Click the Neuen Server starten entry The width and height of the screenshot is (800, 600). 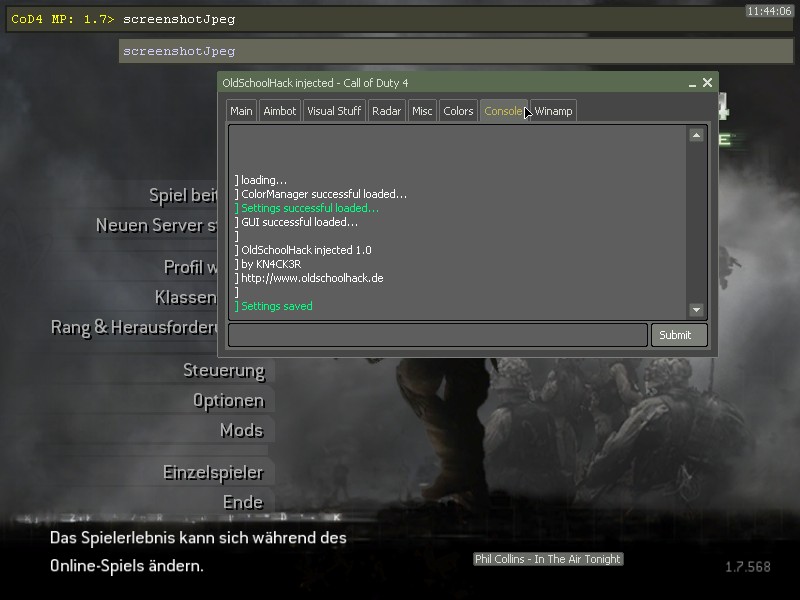[157, 226]
